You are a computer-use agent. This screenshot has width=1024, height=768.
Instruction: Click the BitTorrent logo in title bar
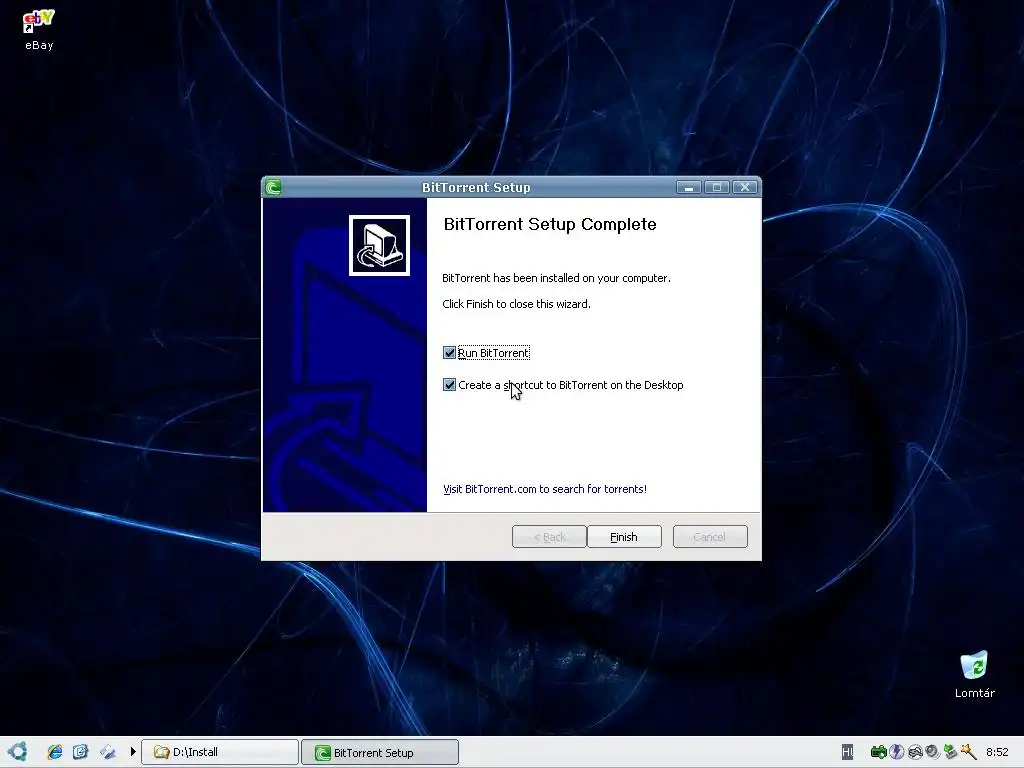(x=274, y=187)
